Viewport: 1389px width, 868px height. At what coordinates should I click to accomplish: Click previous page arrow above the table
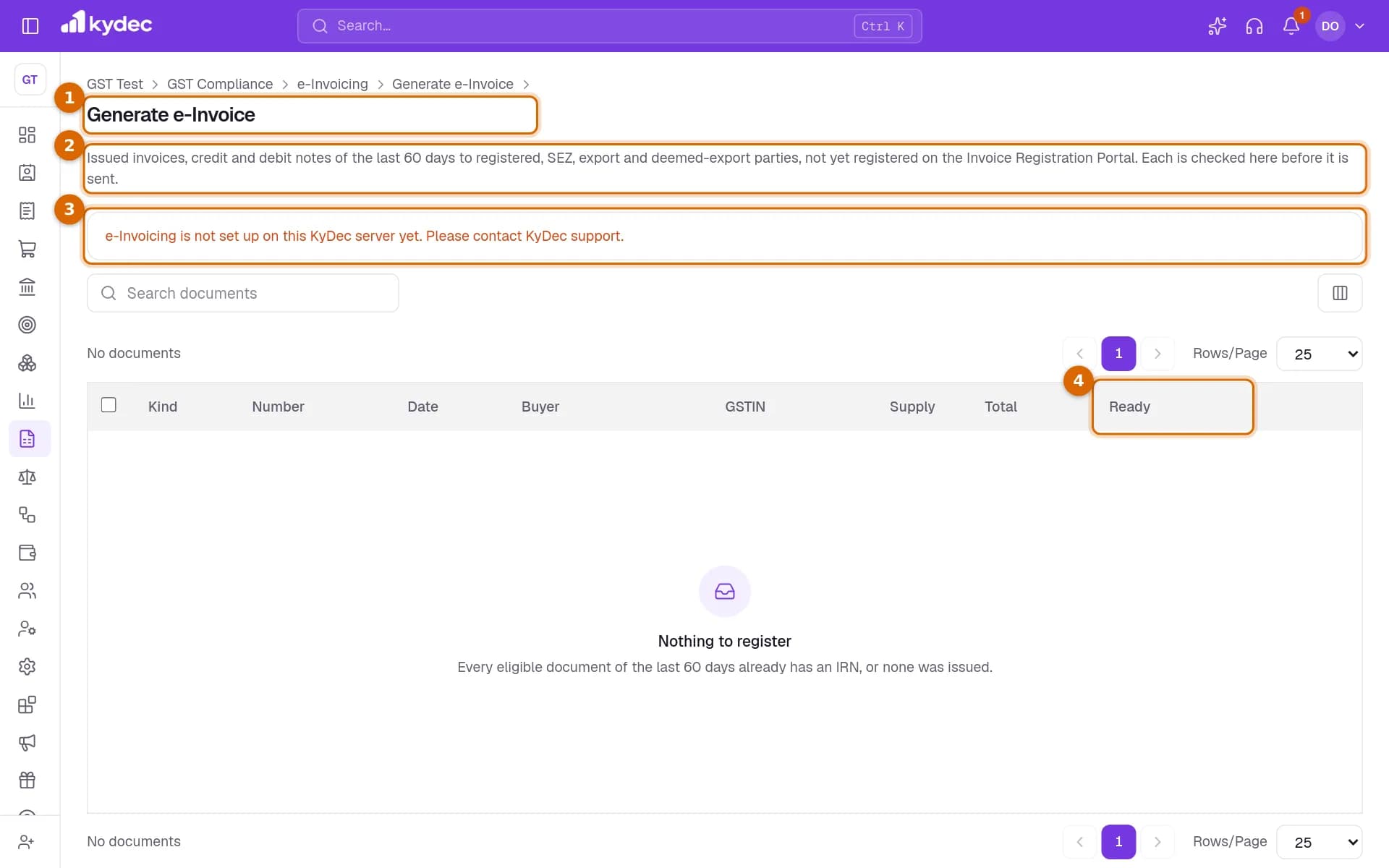click(x=1079, y=354)
